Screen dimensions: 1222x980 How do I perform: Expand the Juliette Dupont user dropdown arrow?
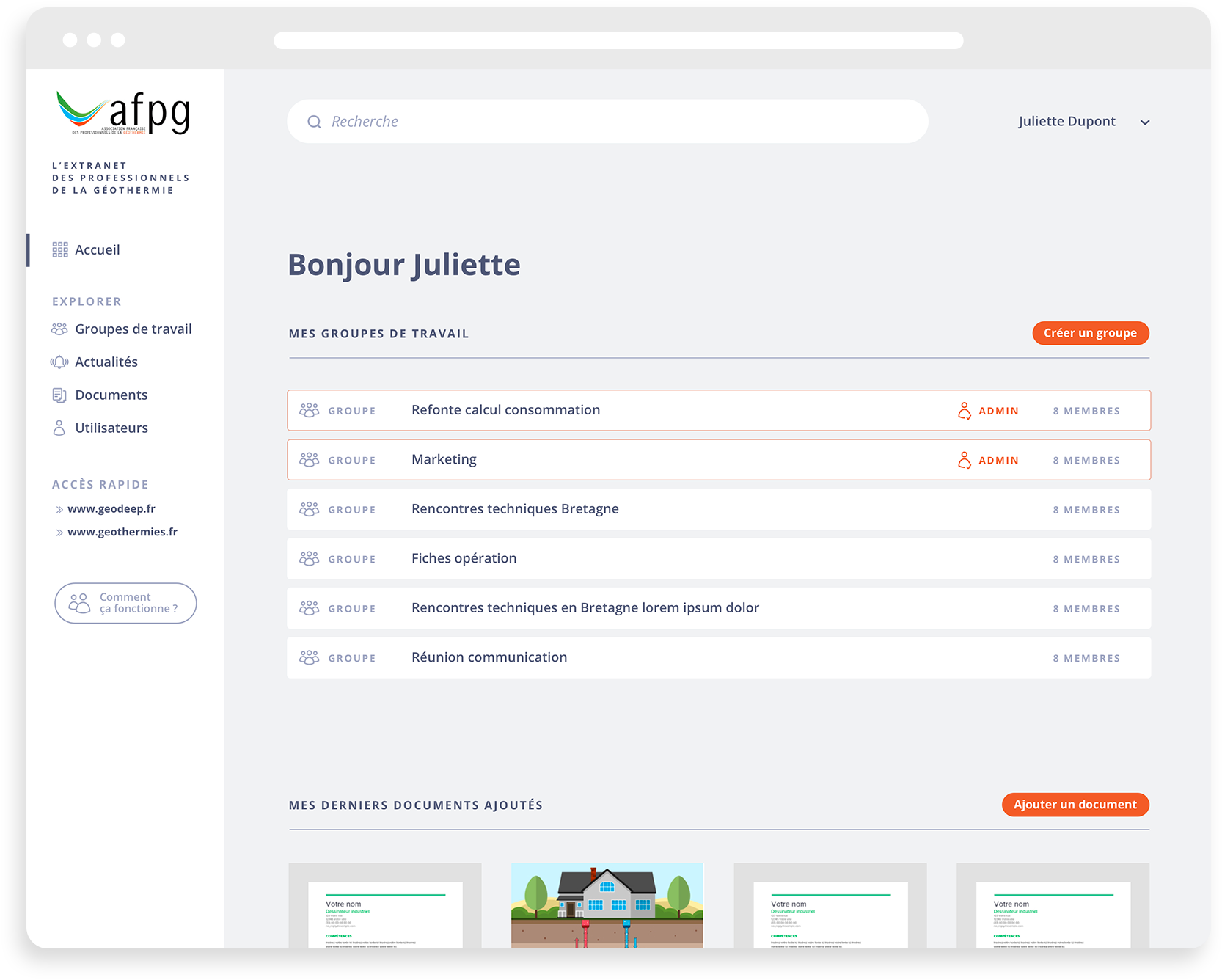point(1145,122)
